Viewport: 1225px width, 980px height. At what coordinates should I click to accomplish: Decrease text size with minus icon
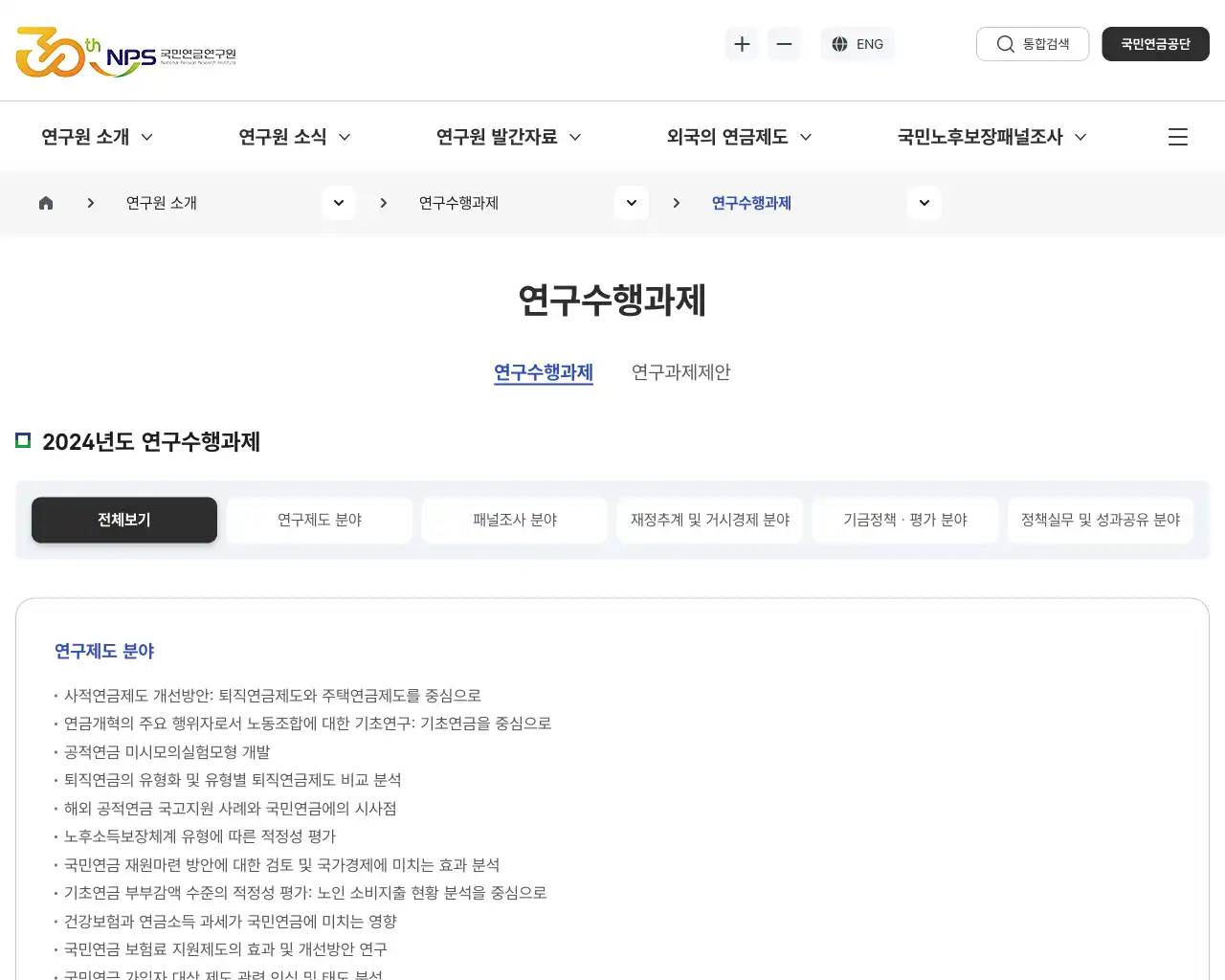click(x=784, y=44)
